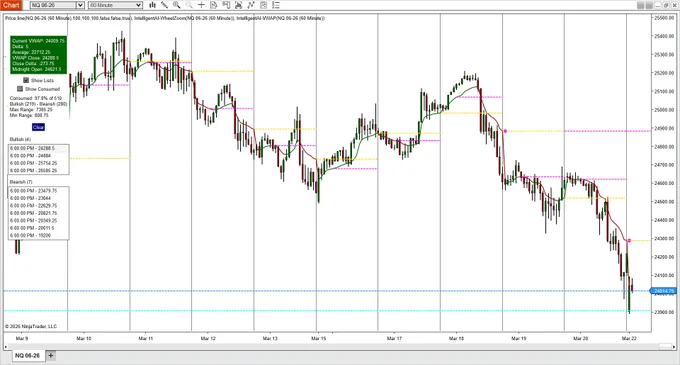
Task: Add a new tab with plus button
Action: point(51,355)
